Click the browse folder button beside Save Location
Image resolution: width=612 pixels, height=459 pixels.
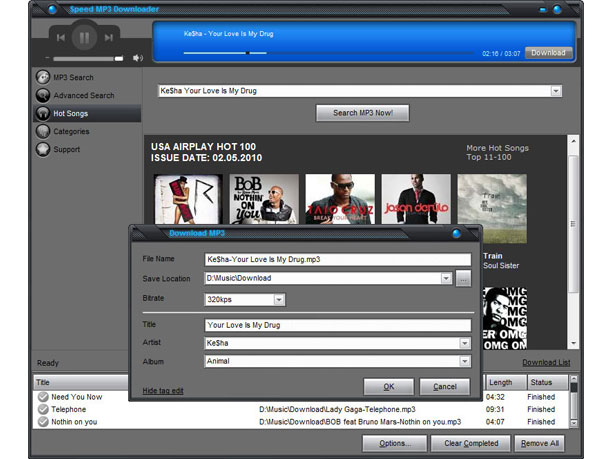pyautogui.click(x=463, y=279)
